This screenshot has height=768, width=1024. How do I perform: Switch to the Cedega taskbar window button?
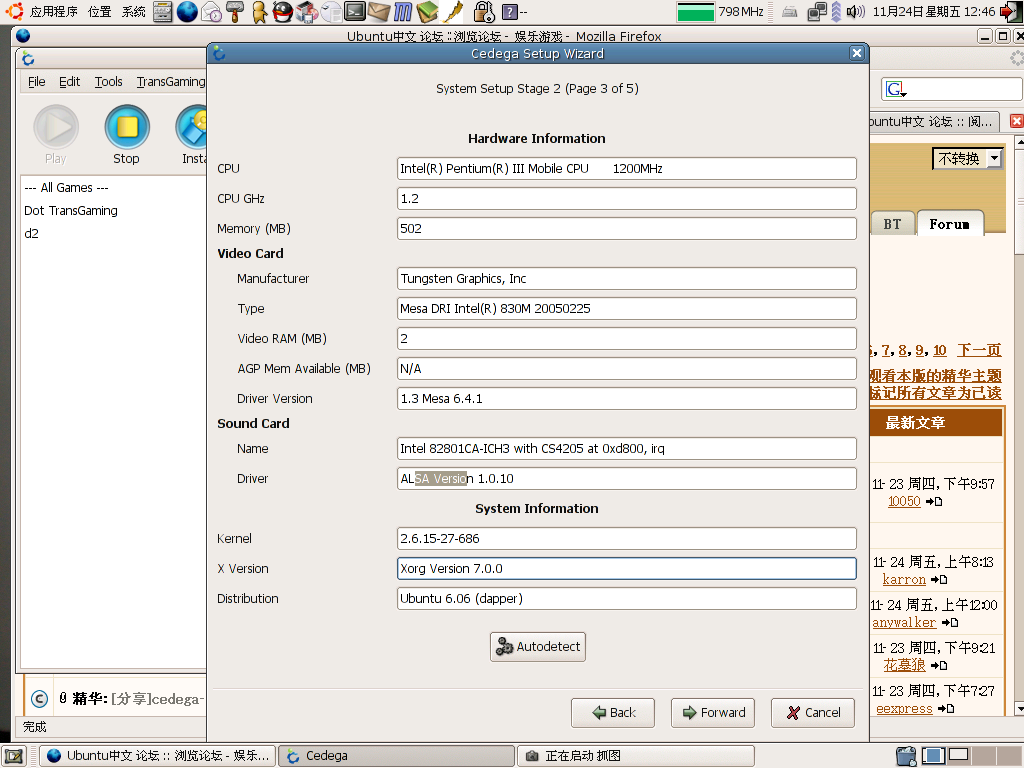[x=396, y=756]
